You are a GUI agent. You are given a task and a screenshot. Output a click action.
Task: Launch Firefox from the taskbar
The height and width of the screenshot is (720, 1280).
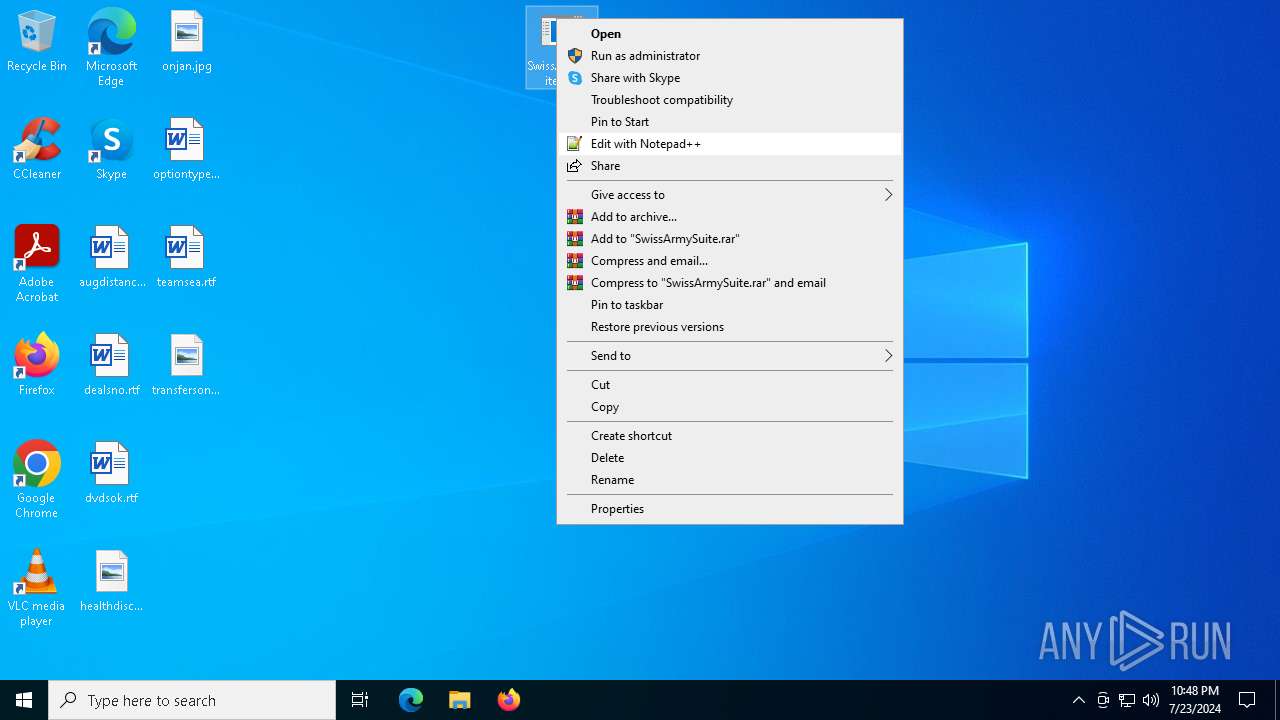pyautogui.click(x=509, y=700)
